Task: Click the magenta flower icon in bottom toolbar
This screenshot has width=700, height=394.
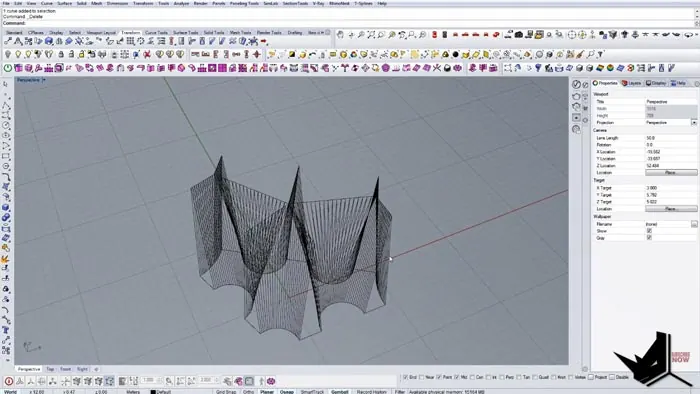Action: point(271,381)
